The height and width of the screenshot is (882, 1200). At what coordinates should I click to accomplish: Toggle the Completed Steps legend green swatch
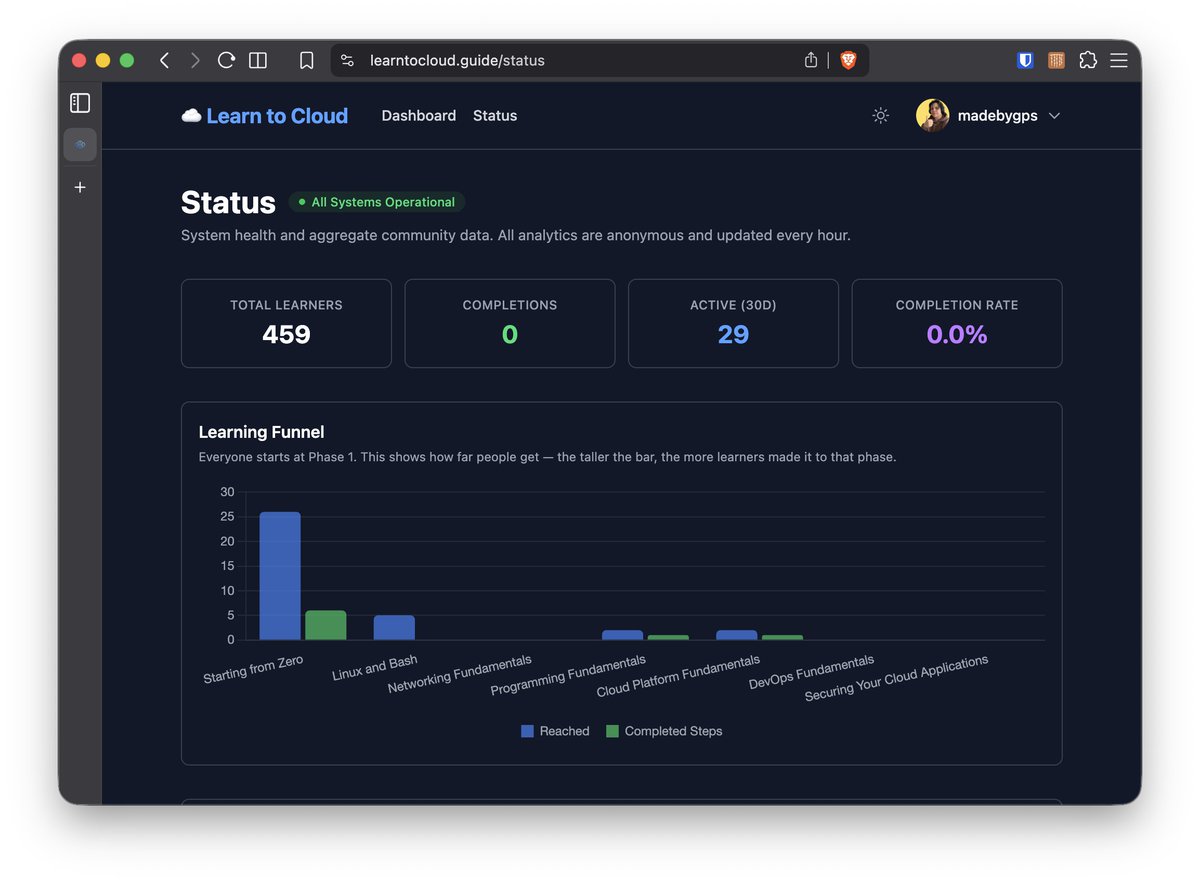[612, 731]
